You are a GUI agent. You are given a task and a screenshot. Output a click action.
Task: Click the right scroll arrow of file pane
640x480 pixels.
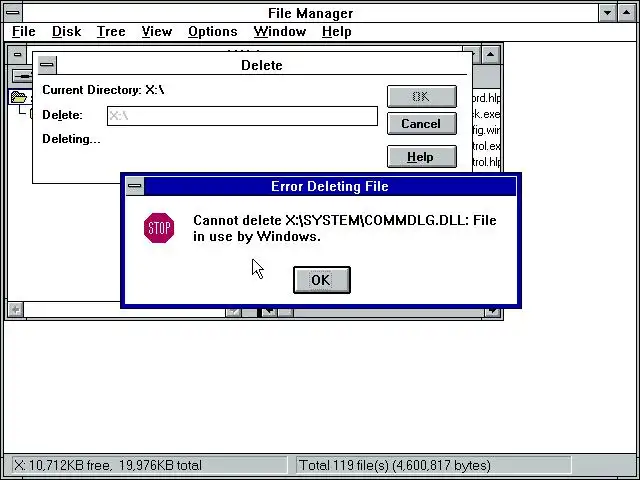pyautogui.click(x=492, y=312)
